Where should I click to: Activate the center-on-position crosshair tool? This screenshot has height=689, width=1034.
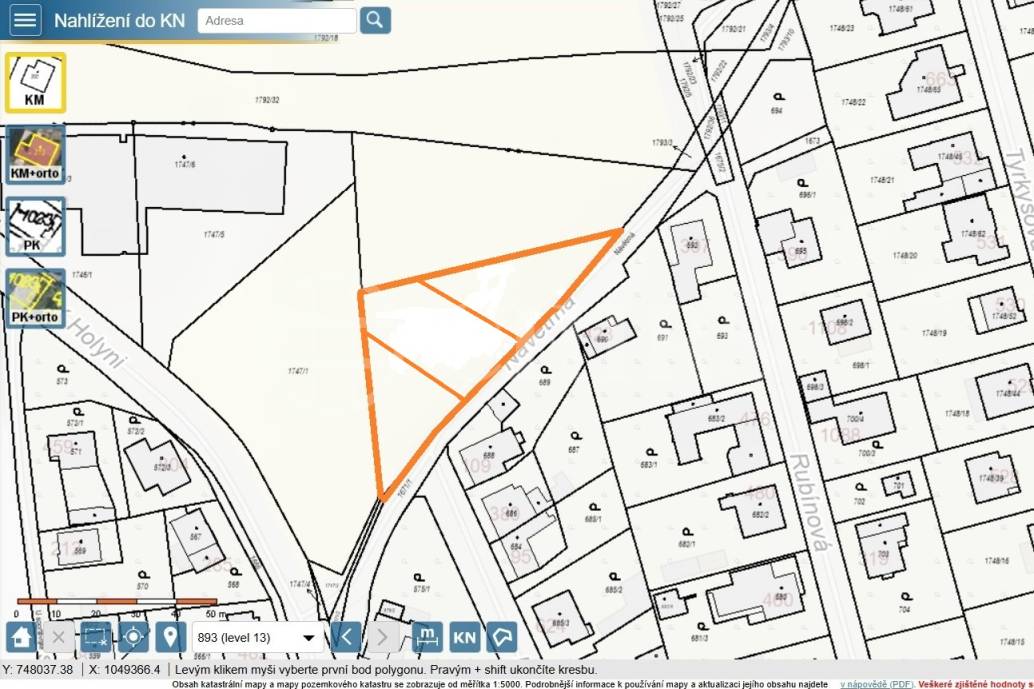[x=132, y=636]
